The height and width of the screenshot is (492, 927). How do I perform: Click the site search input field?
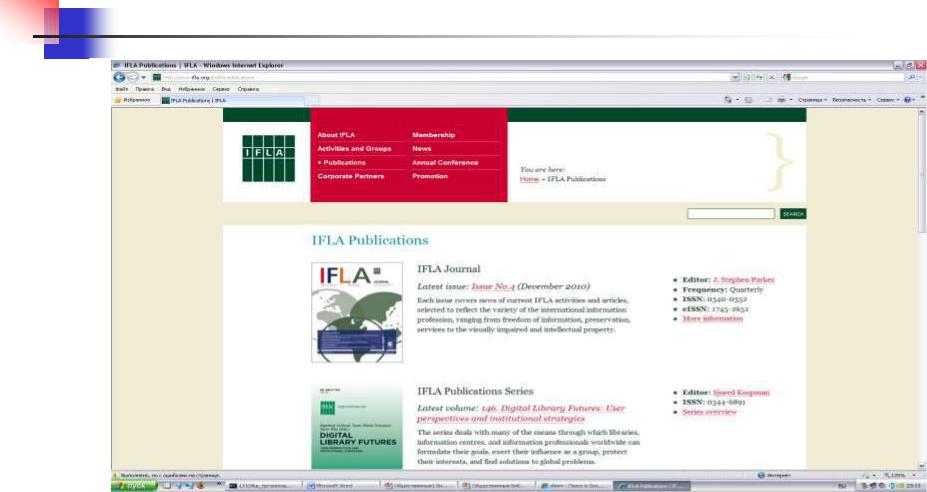click(731, 213)
